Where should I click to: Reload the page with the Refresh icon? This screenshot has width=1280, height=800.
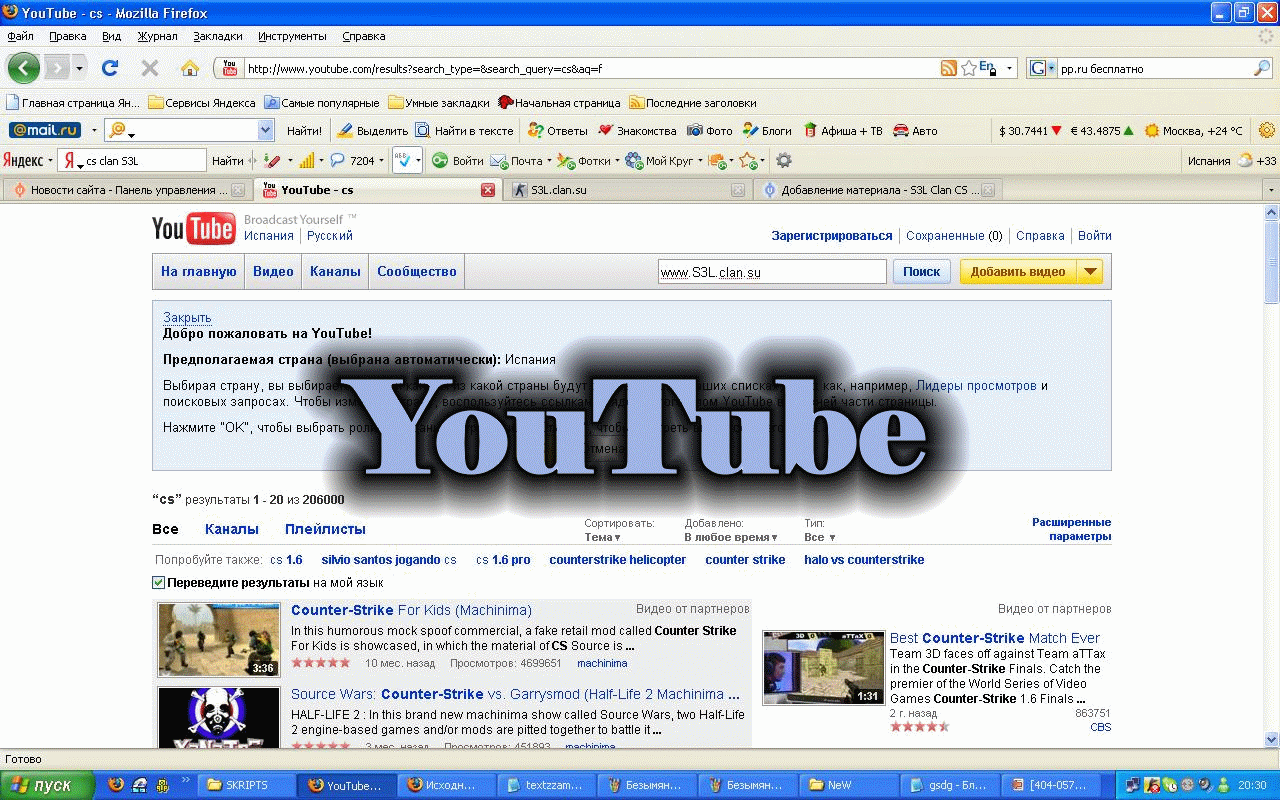(110, 68)
